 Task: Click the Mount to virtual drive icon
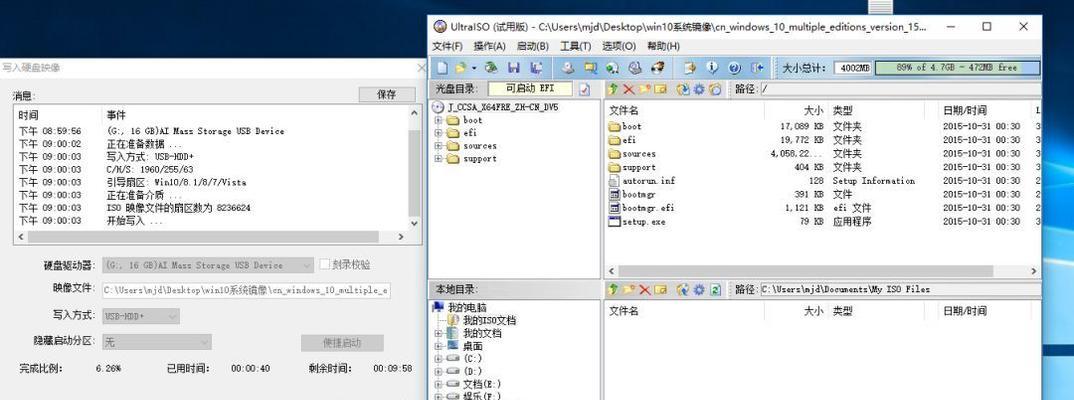click(635, 67)
